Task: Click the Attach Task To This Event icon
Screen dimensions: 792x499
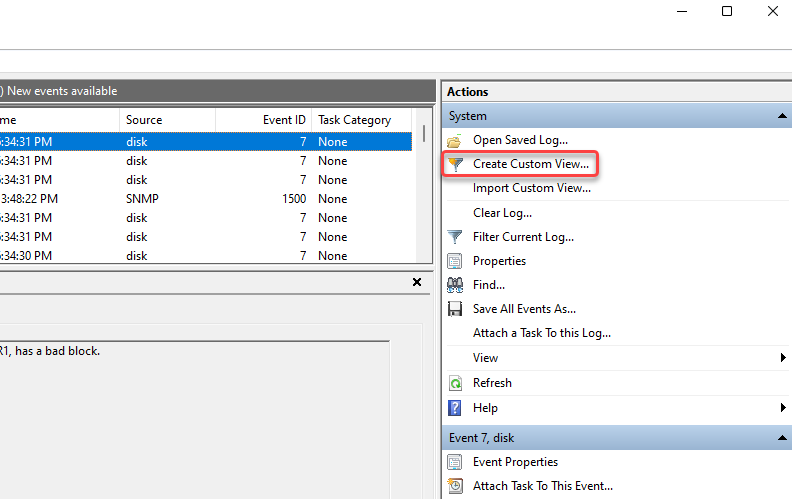Action: (455, 486)
